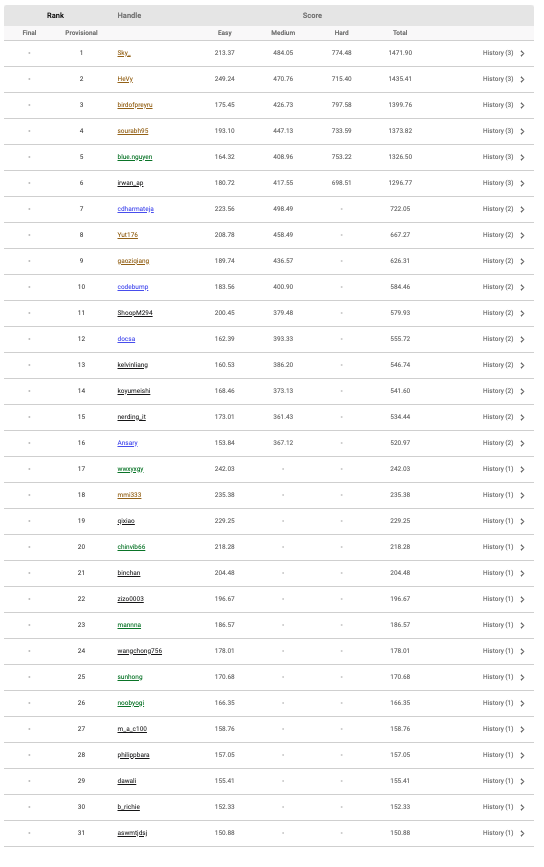Open the dawali handle link
The image size is (544, 867).
click(x=127, y=781)
